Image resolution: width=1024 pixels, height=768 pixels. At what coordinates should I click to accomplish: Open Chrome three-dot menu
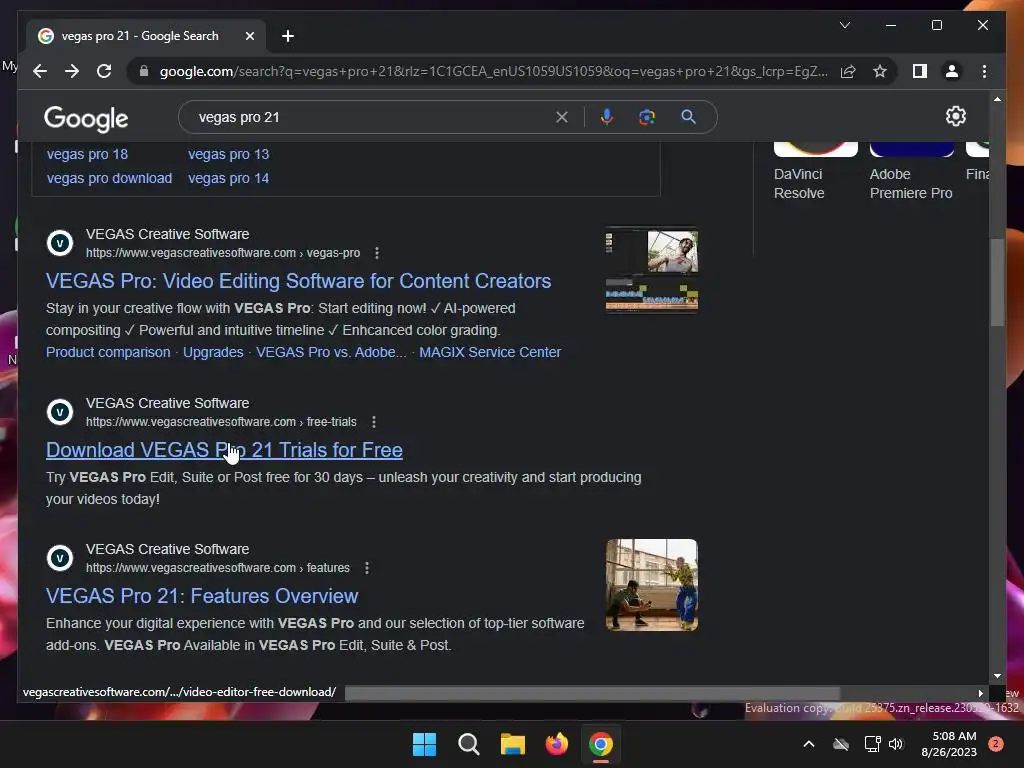coord(984,71)
